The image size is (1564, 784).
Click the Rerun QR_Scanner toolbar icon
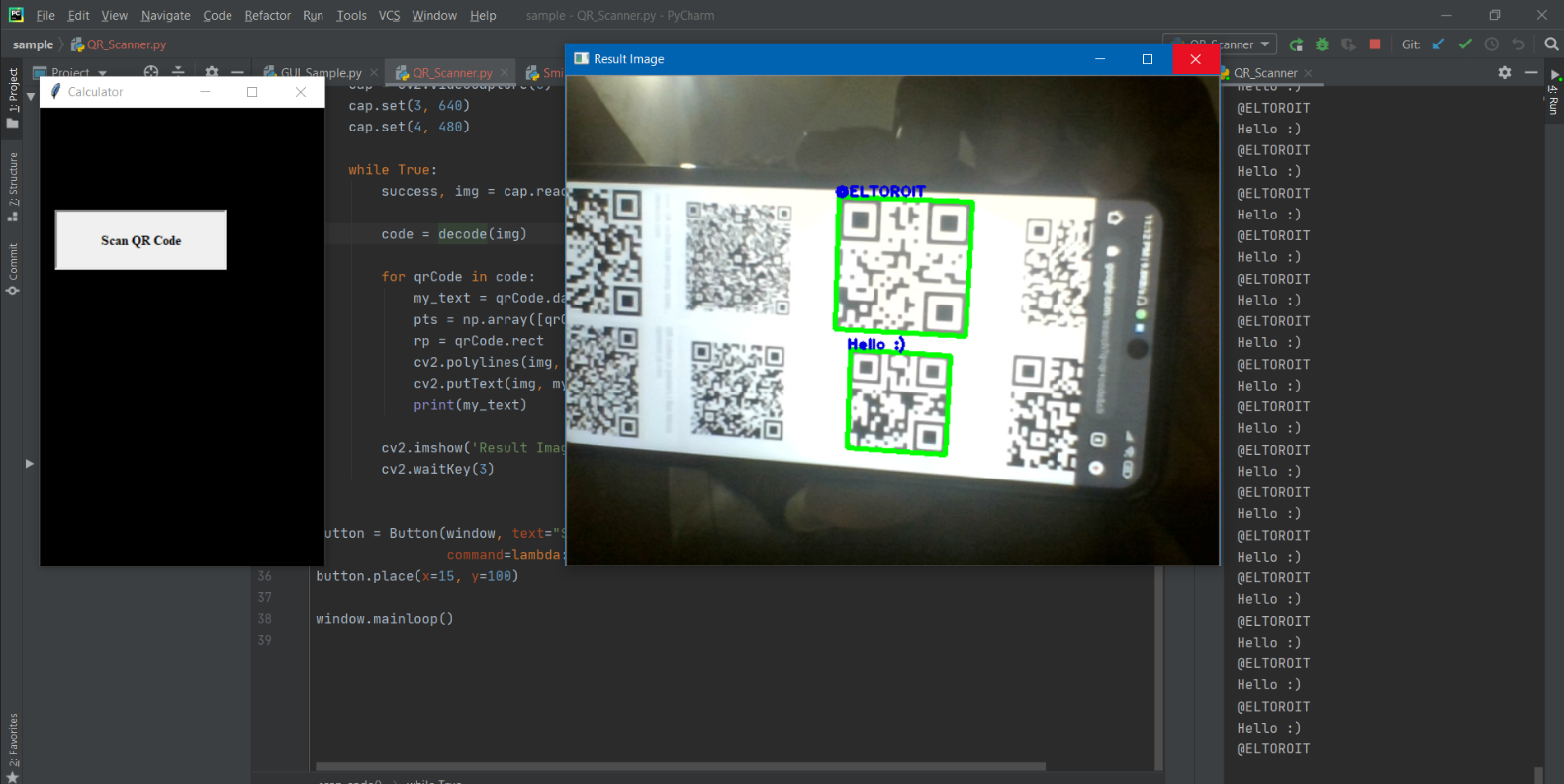(1296, 44)
